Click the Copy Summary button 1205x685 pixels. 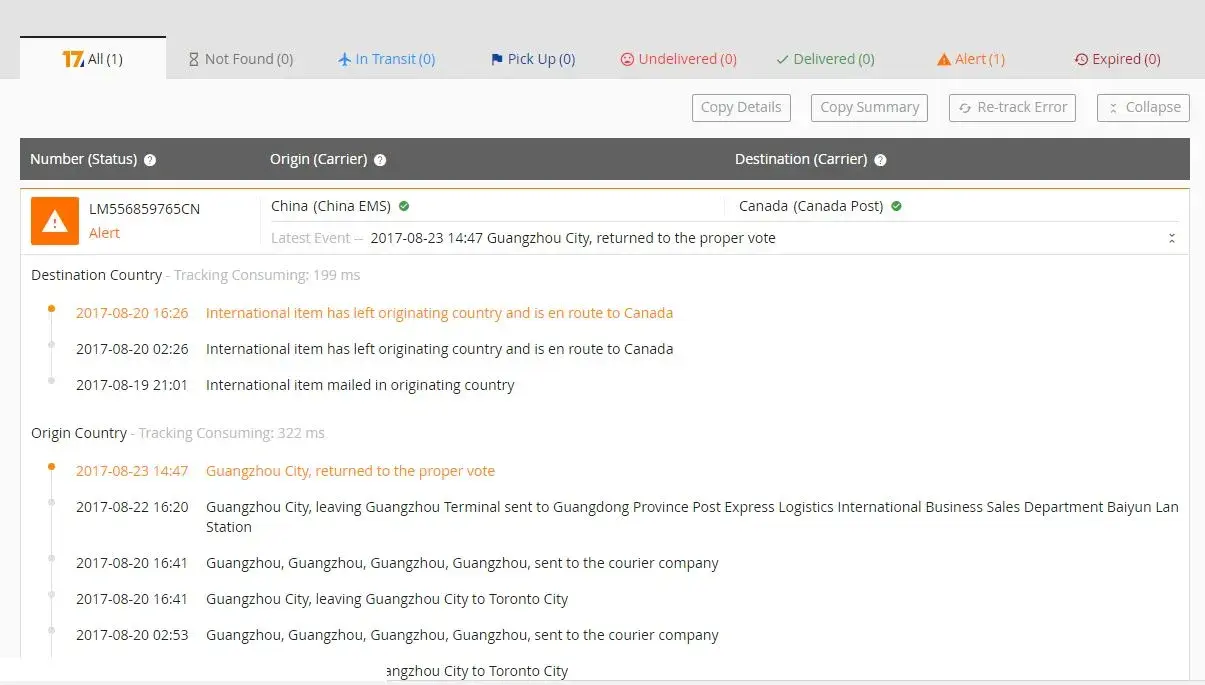[x=869, y=108]
